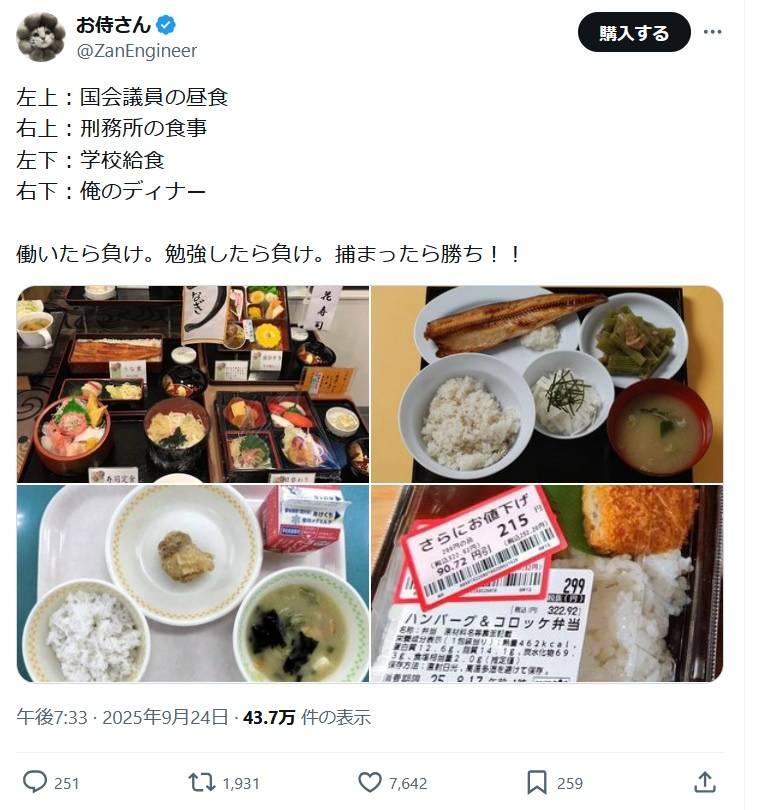Image resolution: width=761 pixels, height=810 pixels.
Task: Open the three-dot more options menu
Action: [x=712, y=32]
